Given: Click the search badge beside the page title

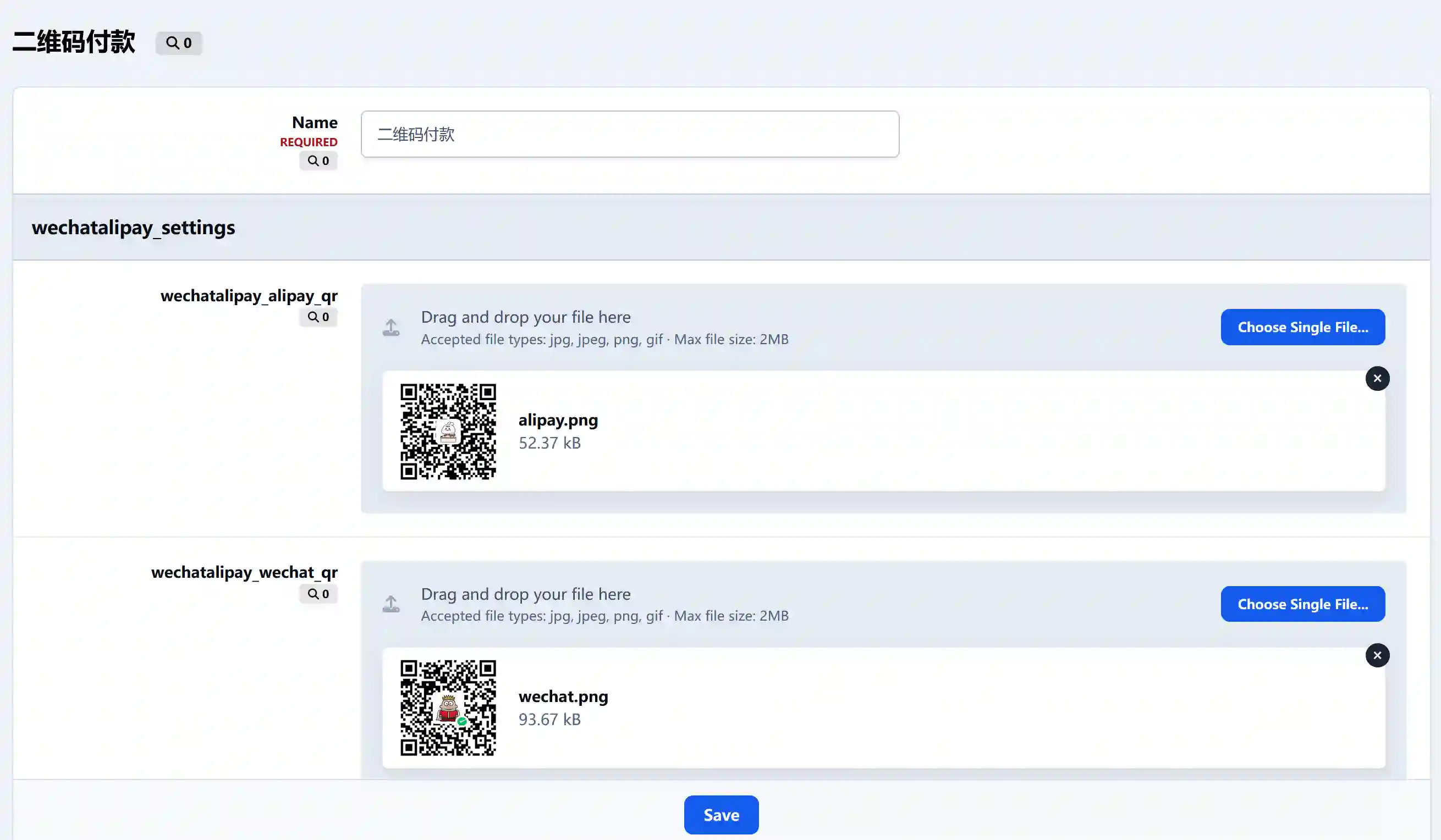Looking at the screenshot, I should click(178, 43).
